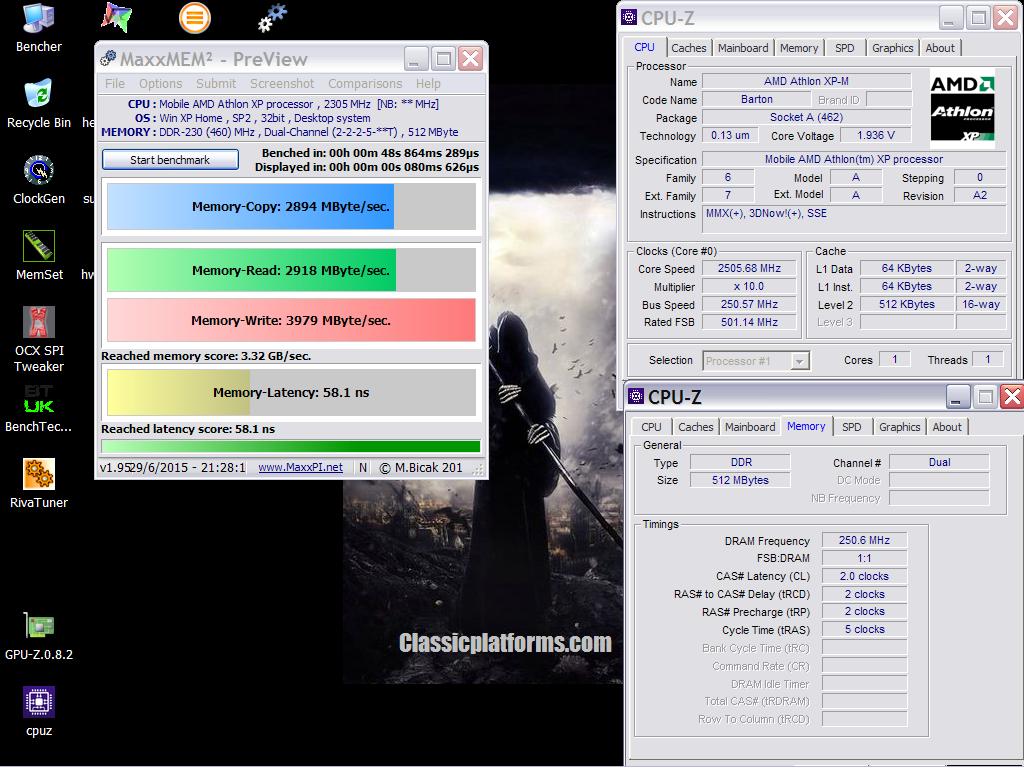Open the BenchTec UK desktop shortcut
This screenshot has width=1024, height=768.
39,409
